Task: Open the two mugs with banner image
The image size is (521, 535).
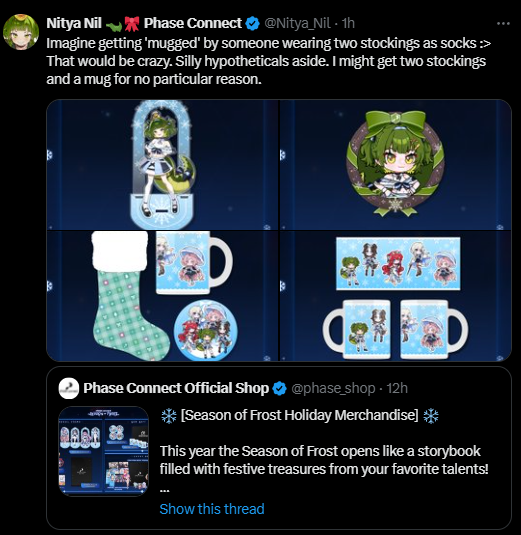Action: [395, 296]
